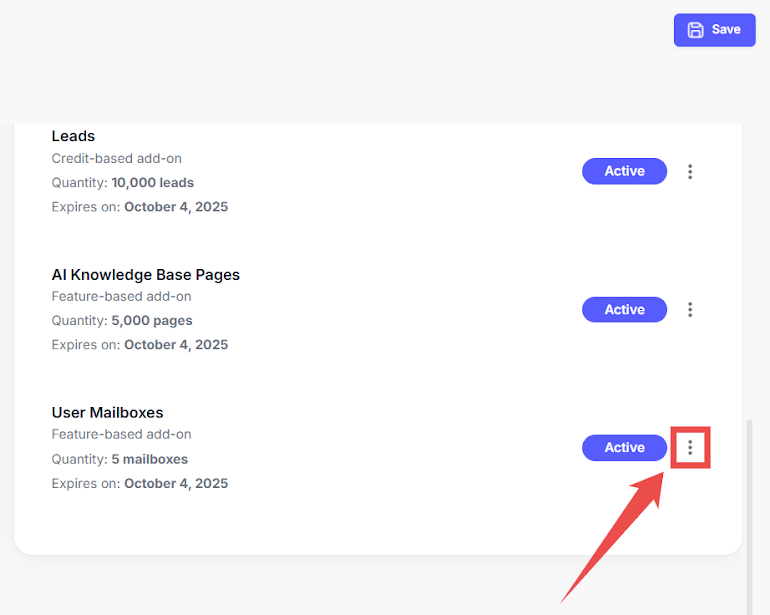Click Active status for AI Knowledge Base Pages
The width and height of the screenshot is (770, 615).
(624, 310)
